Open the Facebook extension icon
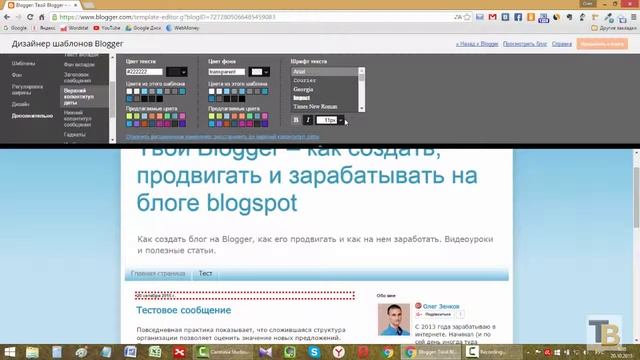Image resolution: width=640 pixels, height=360 pixels. pyautogui.click(x=518, y=17)
